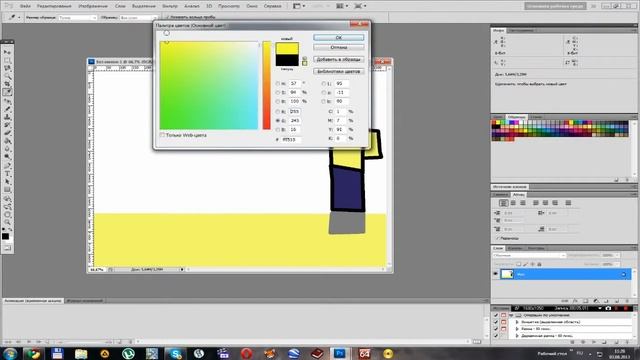
Task: Select the Path Selection tool
Action: tap(7, 182)
